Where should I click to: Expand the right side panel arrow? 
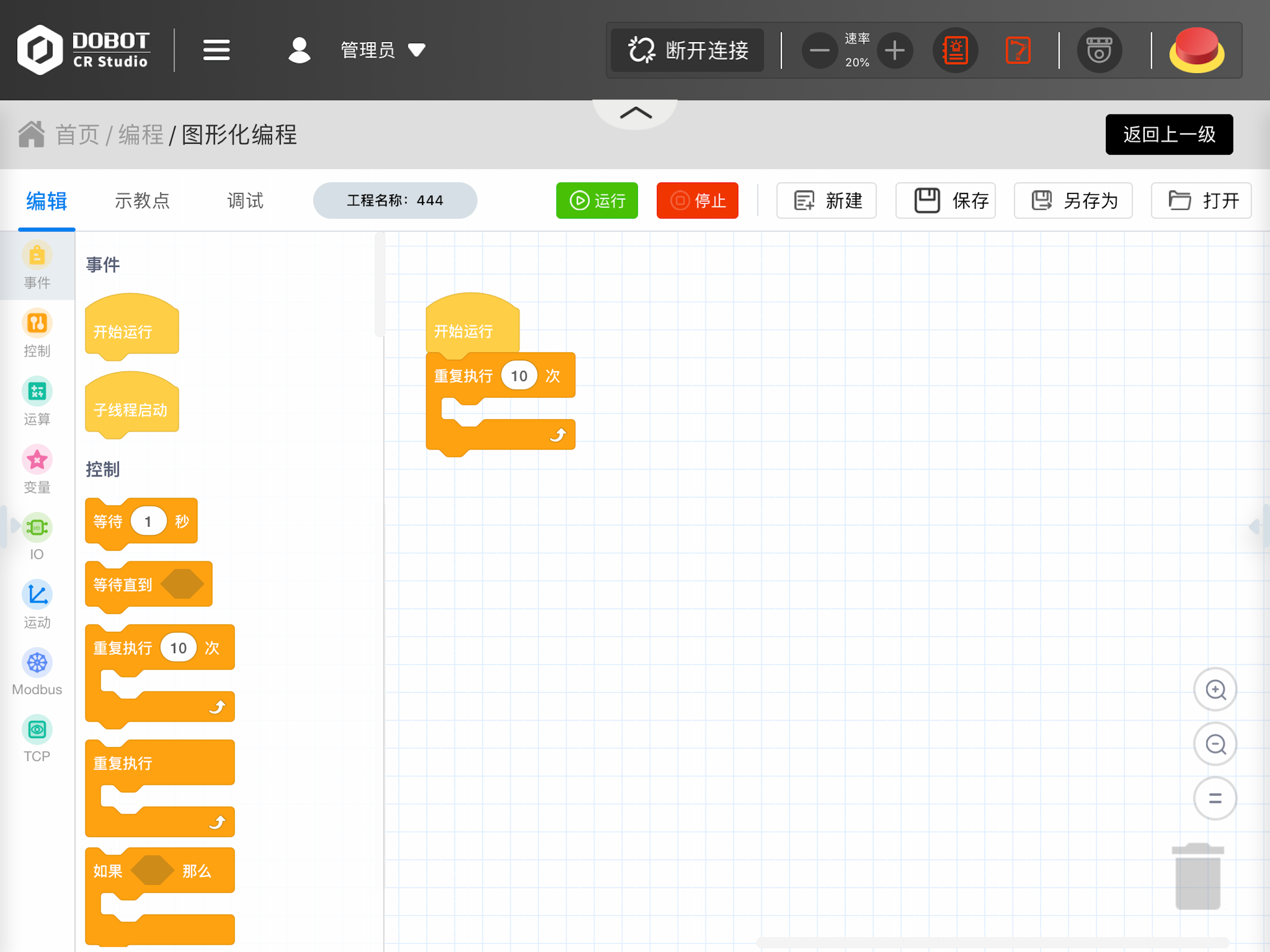1256,526
